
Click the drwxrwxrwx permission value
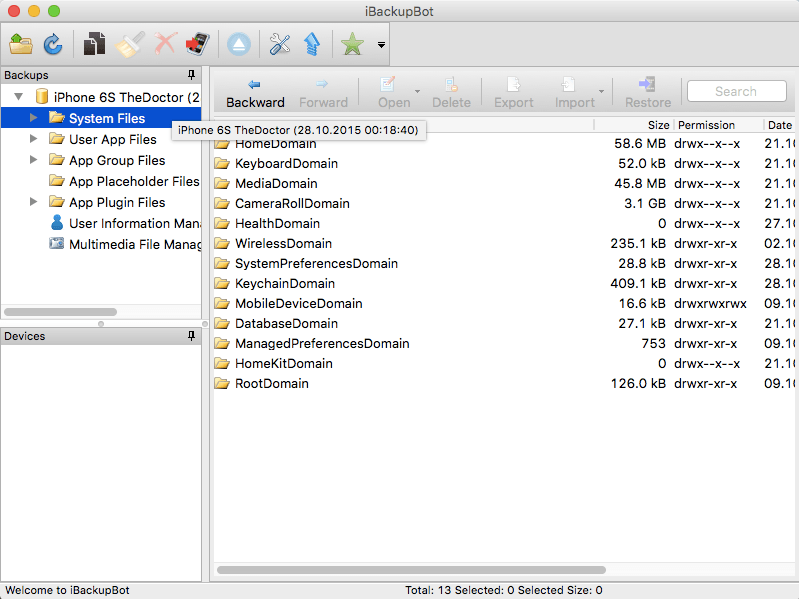point(710,304)
